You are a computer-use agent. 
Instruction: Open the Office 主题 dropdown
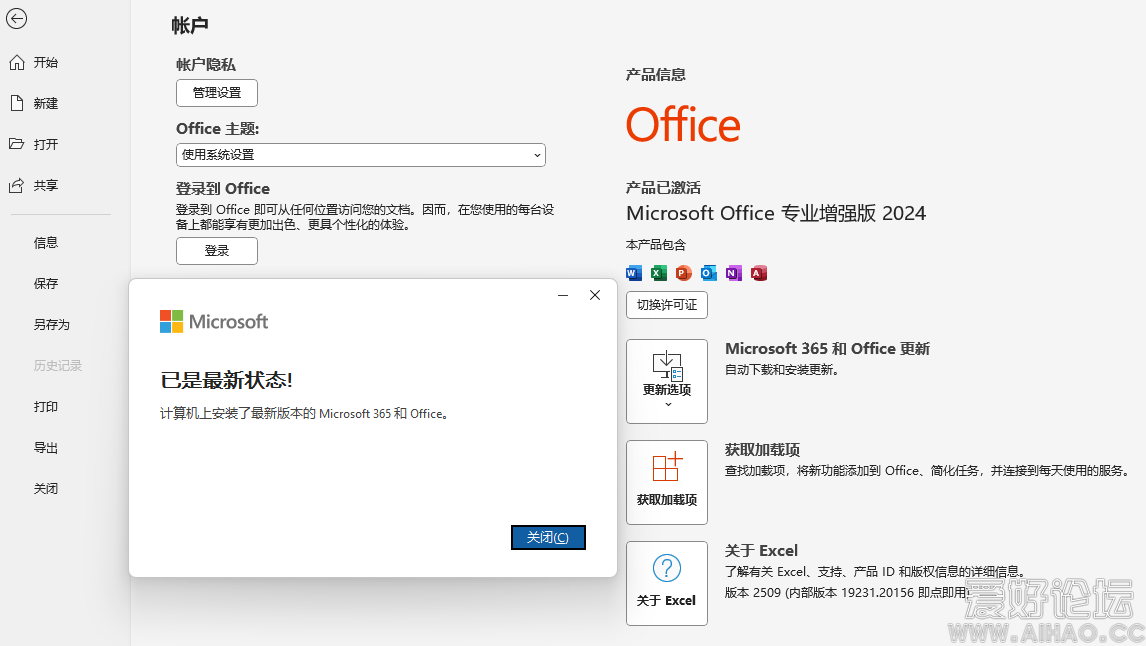point(360,155)
